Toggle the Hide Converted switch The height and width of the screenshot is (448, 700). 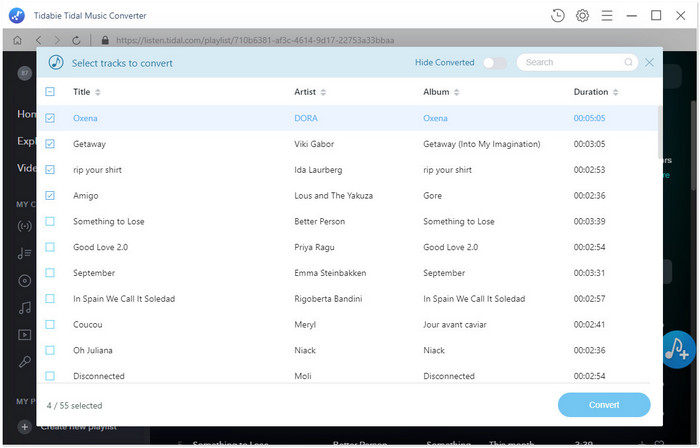pyautogui.click(x=495, y=63)
